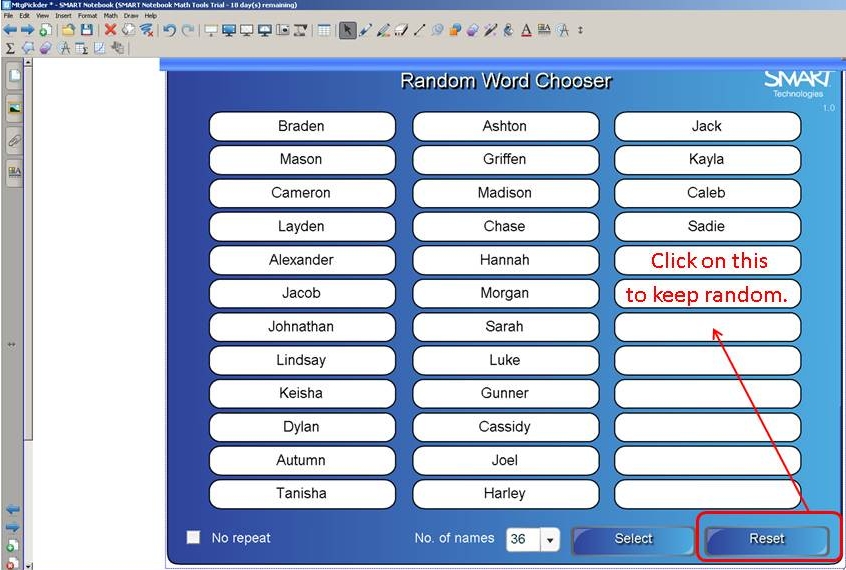
Task: Undo the last action
Action: click(x=169, y=30)
